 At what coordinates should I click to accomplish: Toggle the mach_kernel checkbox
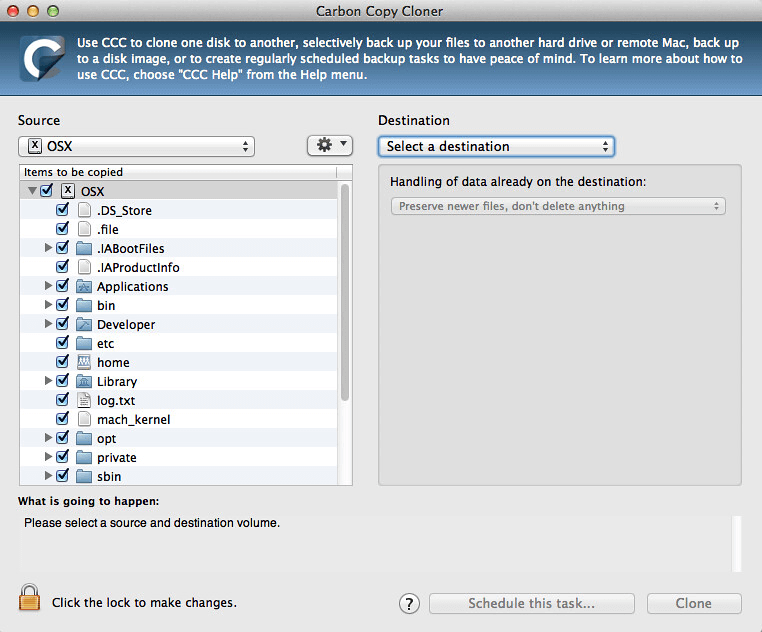[x=63, y=420]
